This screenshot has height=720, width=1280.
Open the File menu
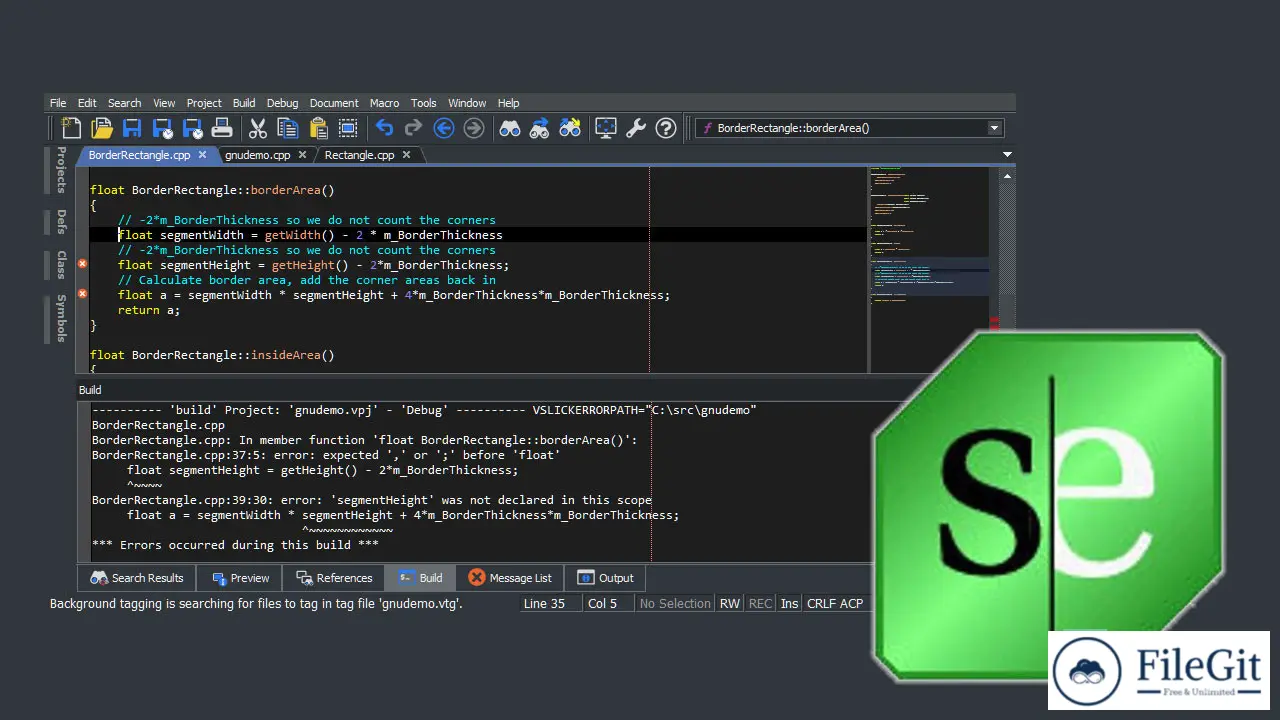point(58,103)
